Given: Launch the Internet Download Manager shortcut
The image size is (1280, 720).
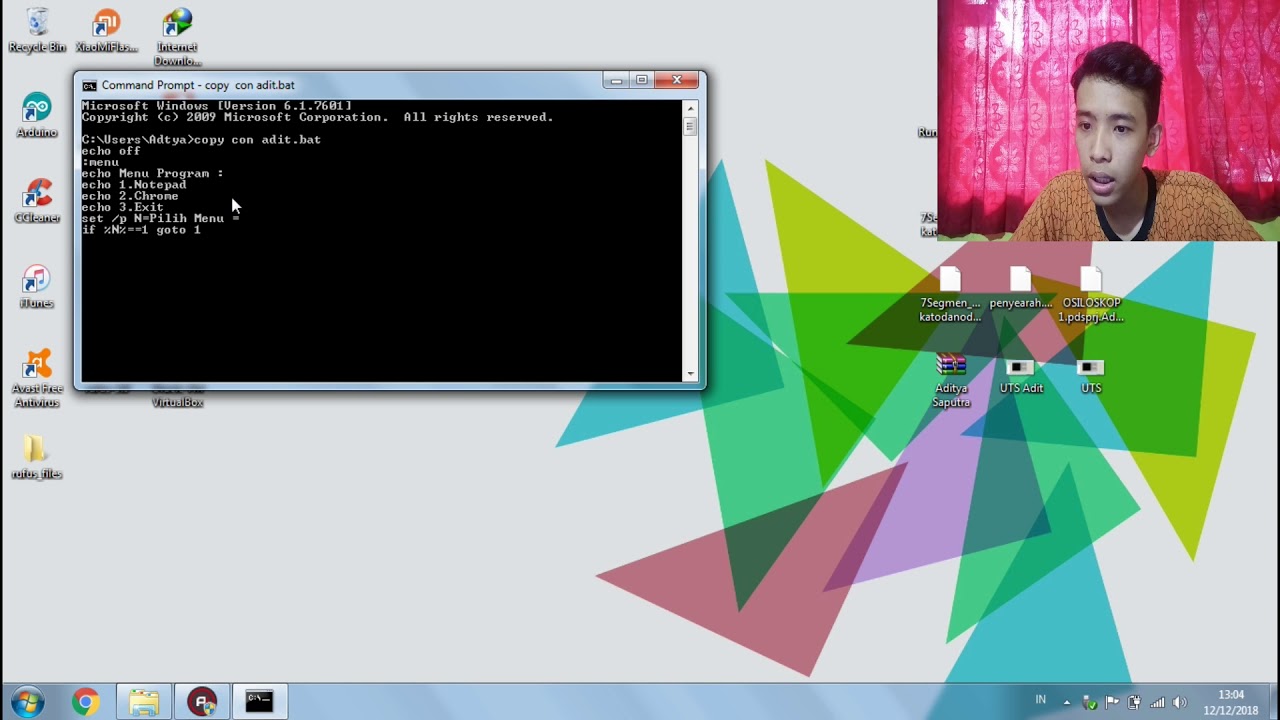Looking at the screenshot, I should click(177, 36).
